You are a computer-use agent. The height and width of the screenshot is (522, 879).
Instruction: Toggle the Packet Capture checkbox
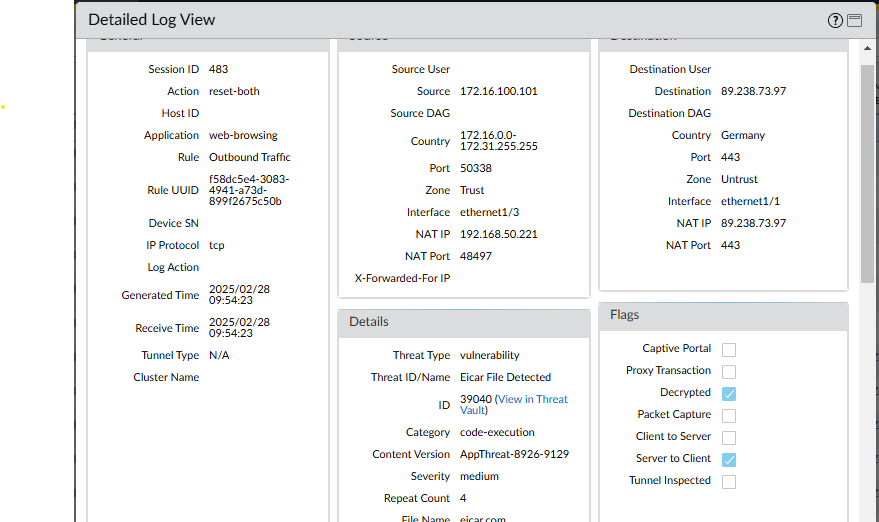[729, 415]
